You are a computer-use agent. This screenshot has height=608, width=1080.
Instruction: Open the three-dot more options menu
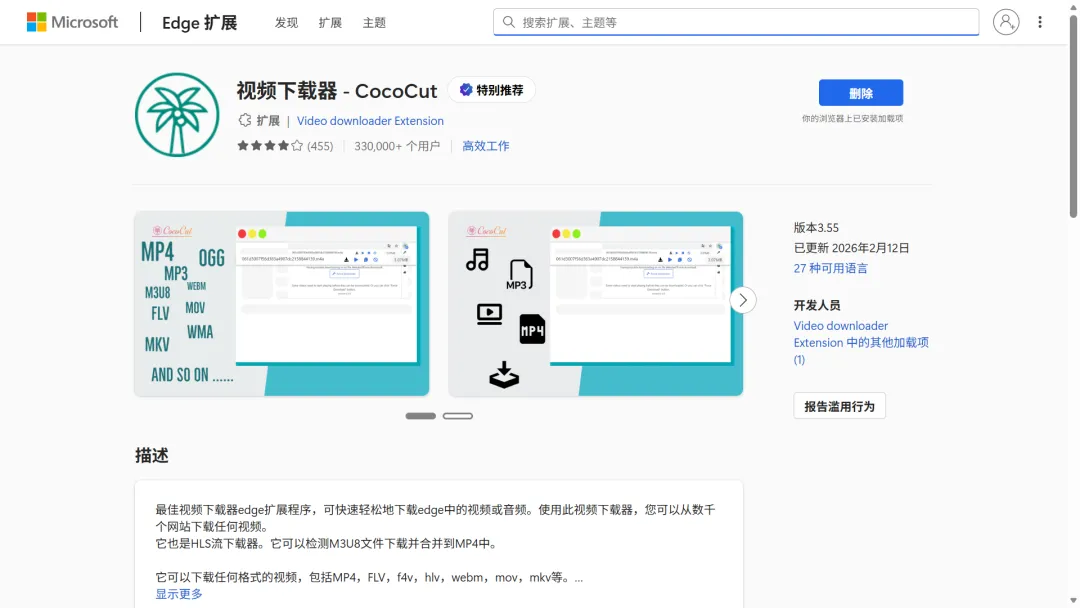1039,22
